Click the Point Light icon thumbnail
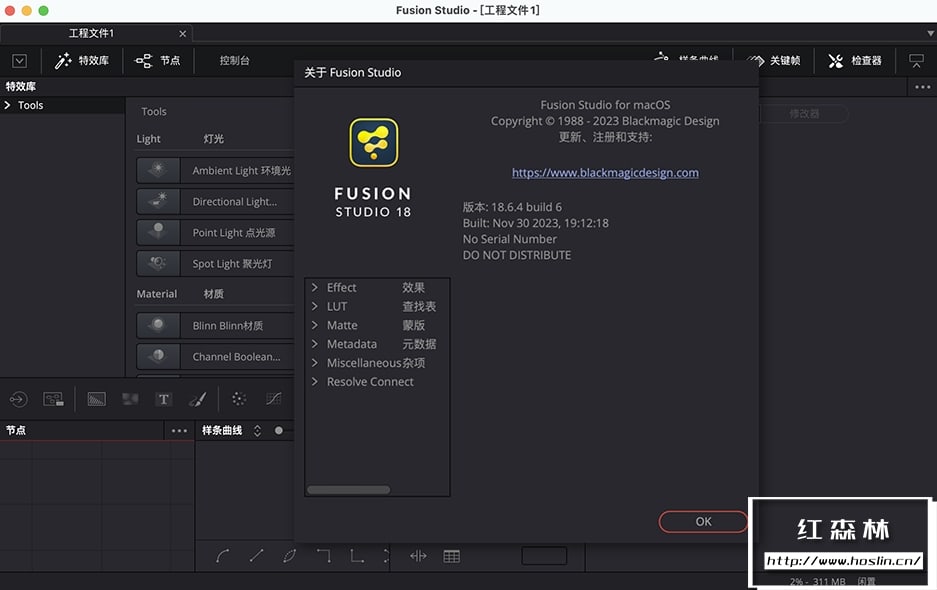 [158, 233]
